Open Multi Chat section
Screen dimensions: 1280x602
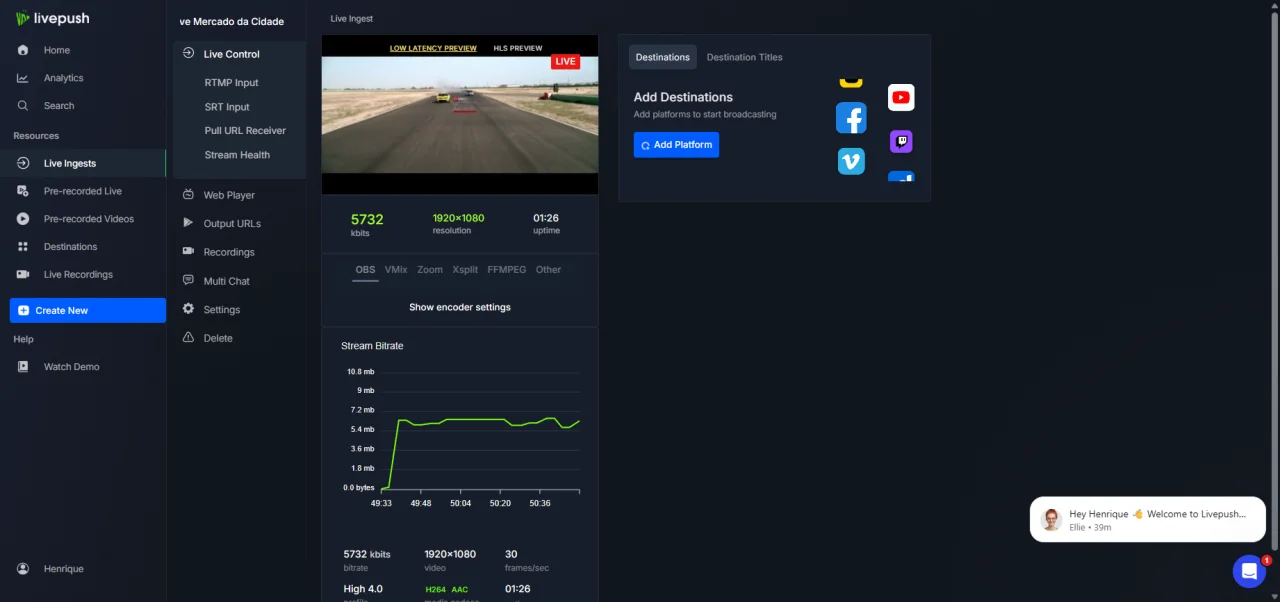pyautogui.click(x=226, y=281)
